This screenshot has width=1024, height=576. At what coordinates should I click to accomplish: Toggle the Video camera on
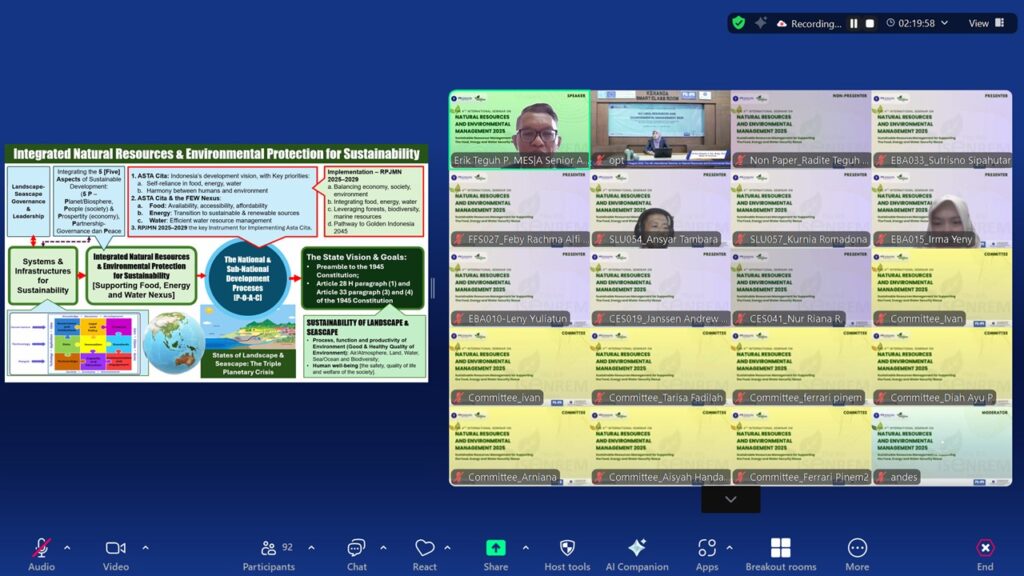pyautogui.click(x=115, y=548)
